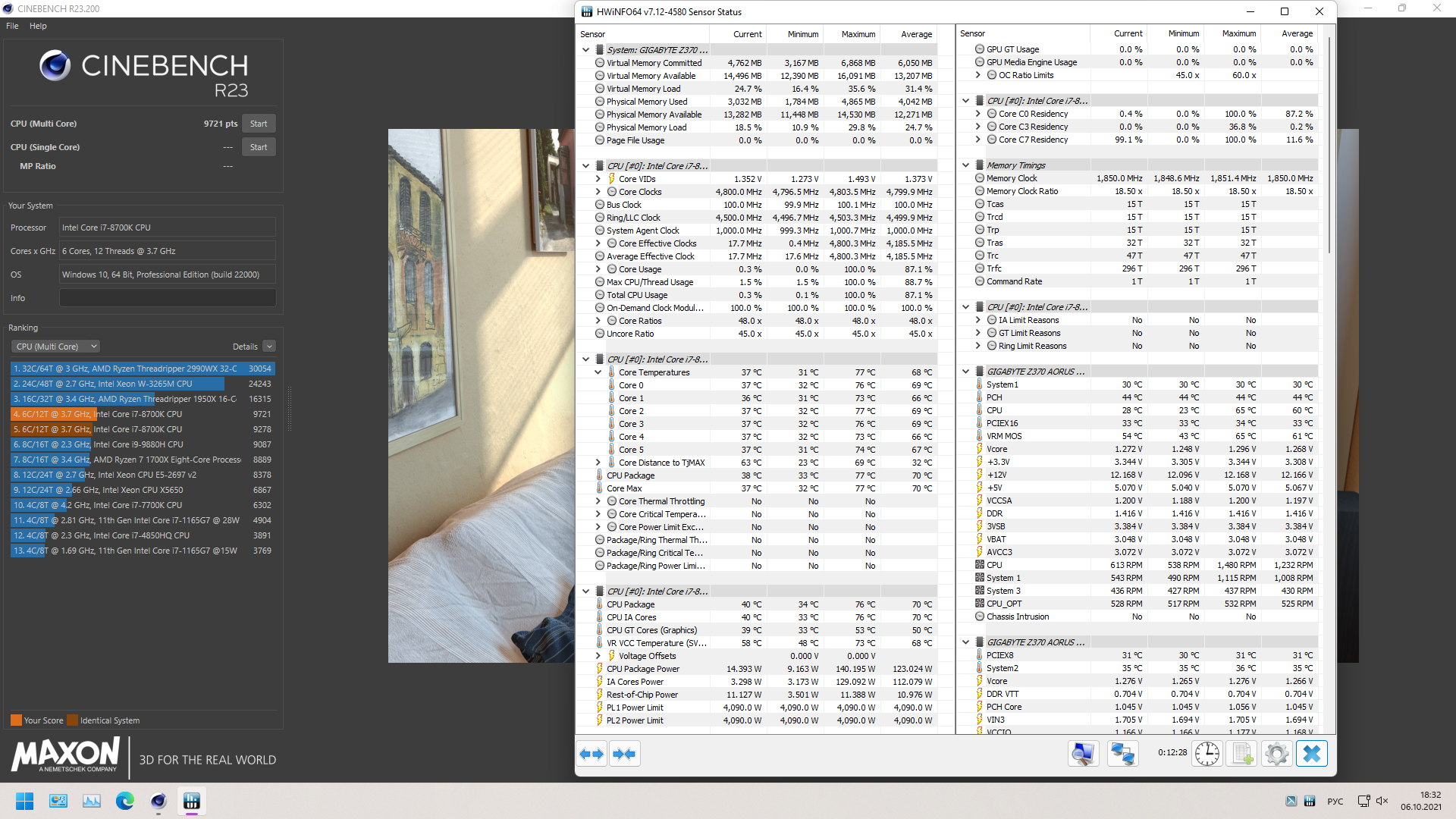The width and height of the screenshot is (1456, 819).
Task: Start the CPU Multi Core benchmark
Action: click(x=259, y=124)
